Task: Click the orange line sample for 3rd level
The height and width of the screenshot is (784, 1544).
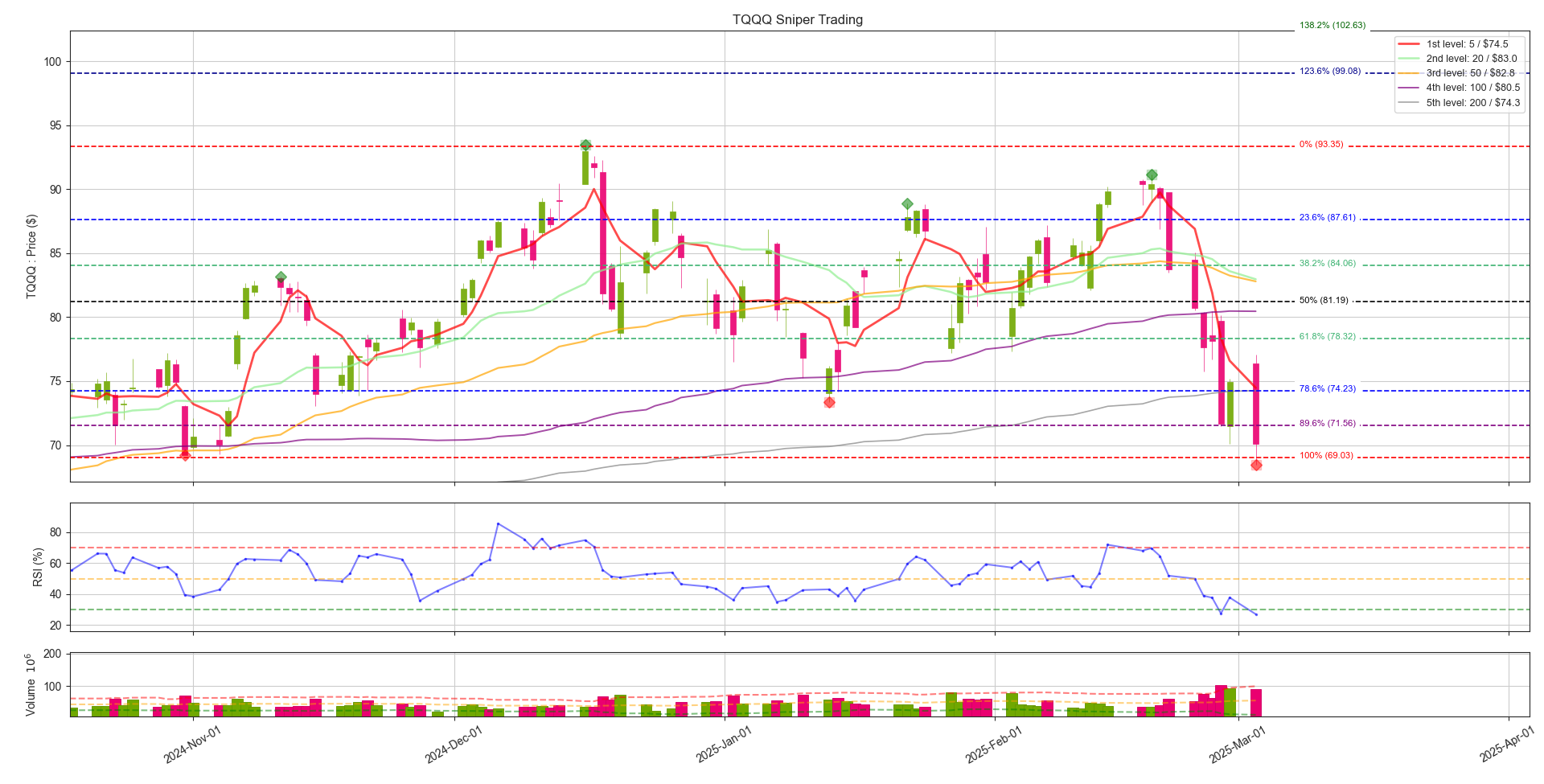Action: coord(1410,73)
